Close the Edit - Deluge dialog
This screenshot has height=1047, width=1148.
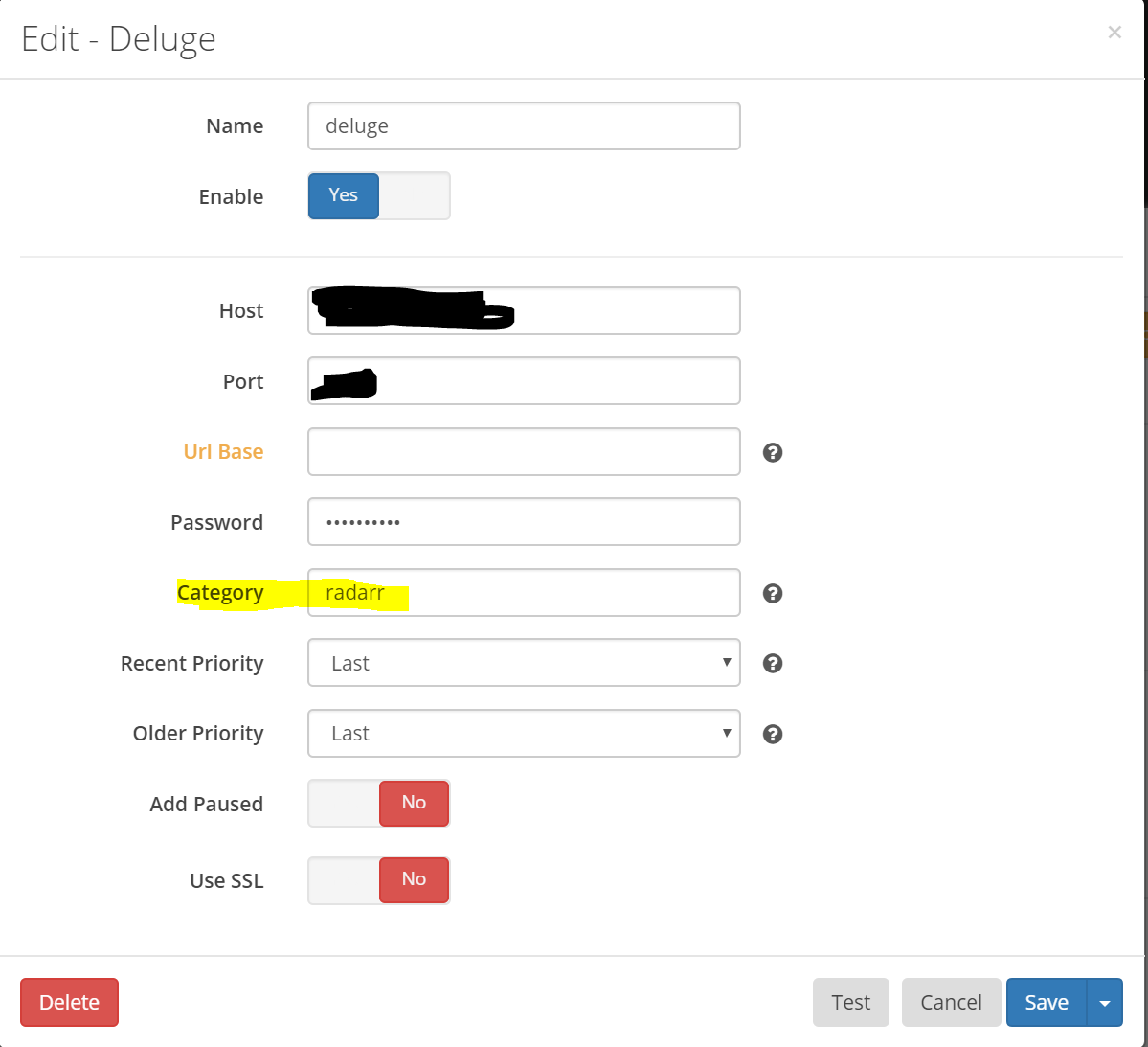pyautogui.click(x=1114, y=32)
